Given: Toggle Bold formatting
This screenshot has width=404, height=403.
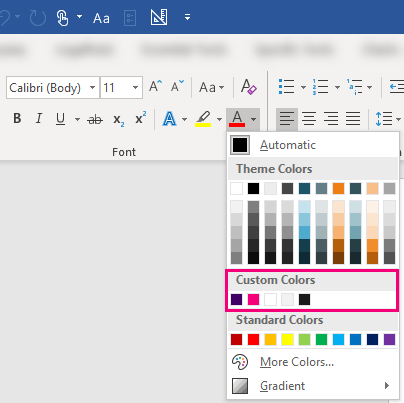Looking at the screenshot, I should coord(17,118).
